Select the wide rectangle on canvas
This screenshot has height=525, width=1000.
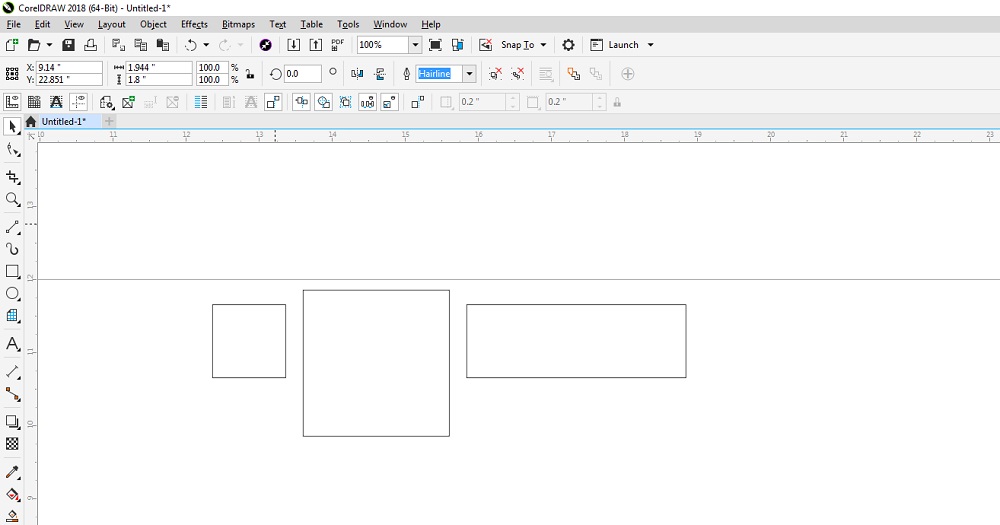click(576, 341)
